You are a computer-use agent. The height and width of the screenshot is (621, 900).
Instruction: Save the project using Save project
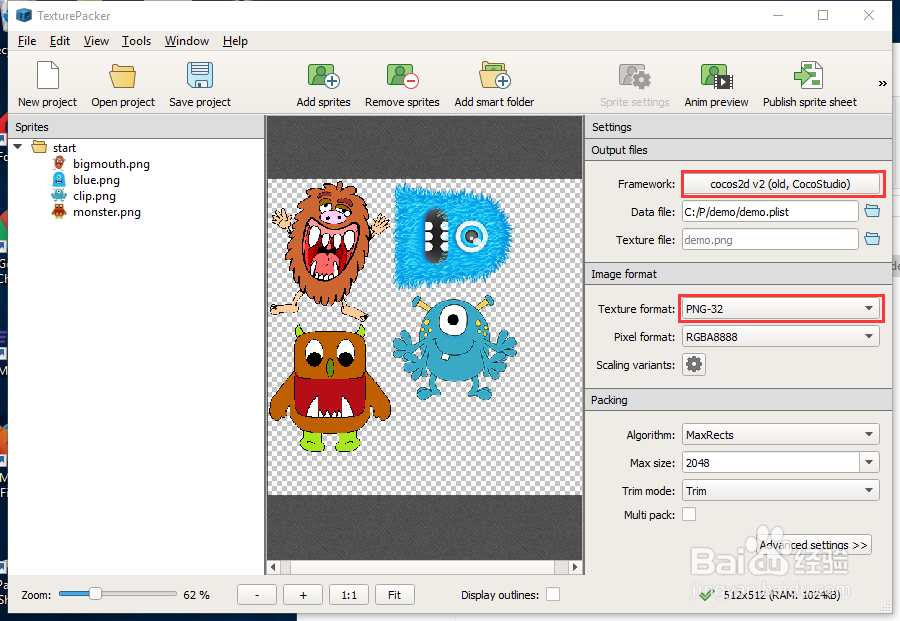(x=200, y=84)
